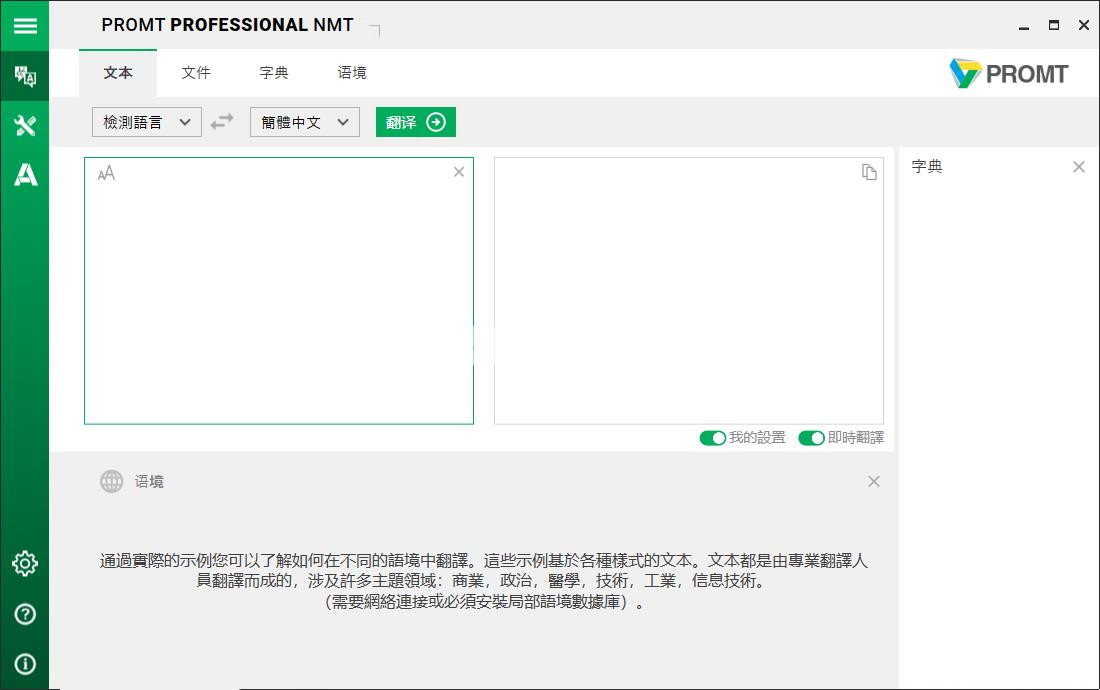Image resolution: width=1100 pixels, height=690 pixels.
Task: Click the 字典 panel heading
Action: pos(927,167)
